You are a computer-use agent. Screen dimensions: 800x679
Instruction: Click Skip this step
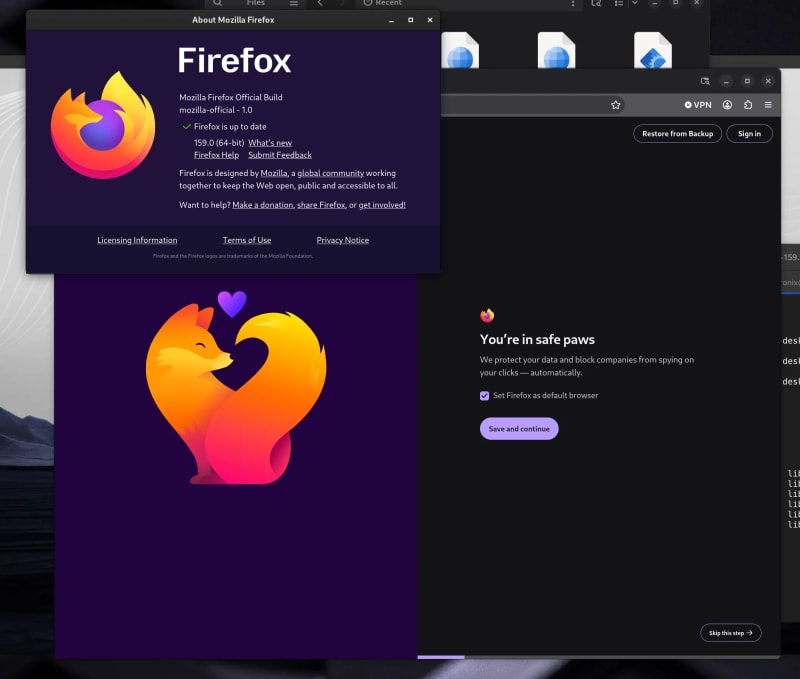click(x=731, y=633)
